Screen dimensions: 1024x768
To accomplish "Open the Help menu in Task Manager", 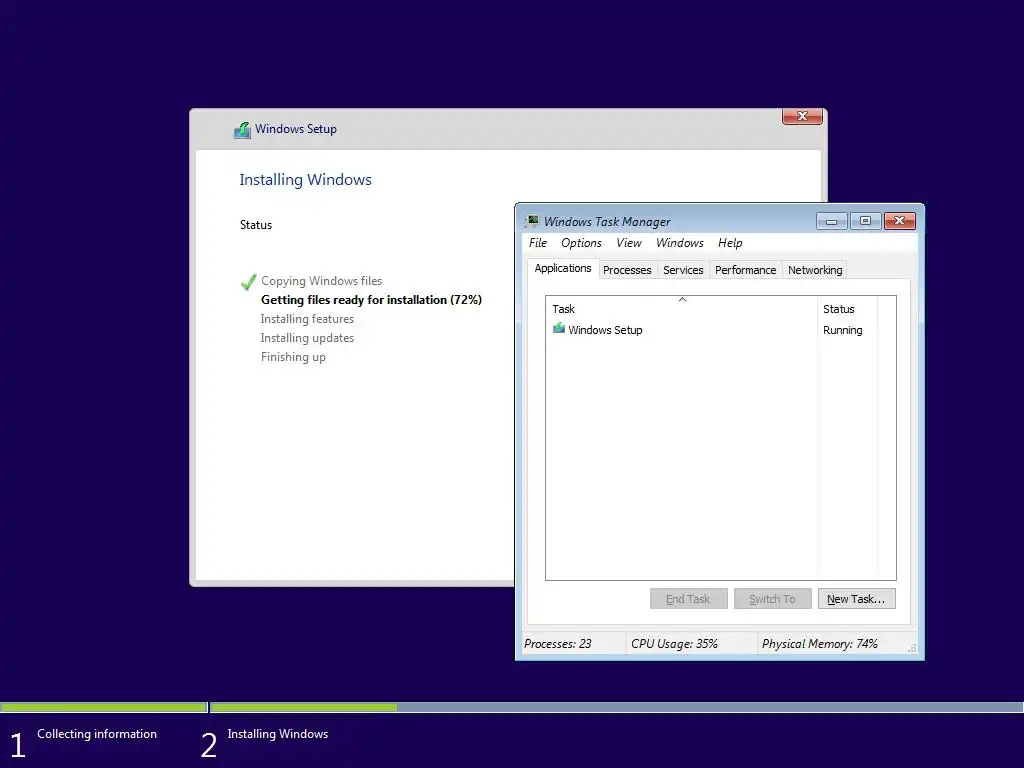I will click(x=730, y=243).
